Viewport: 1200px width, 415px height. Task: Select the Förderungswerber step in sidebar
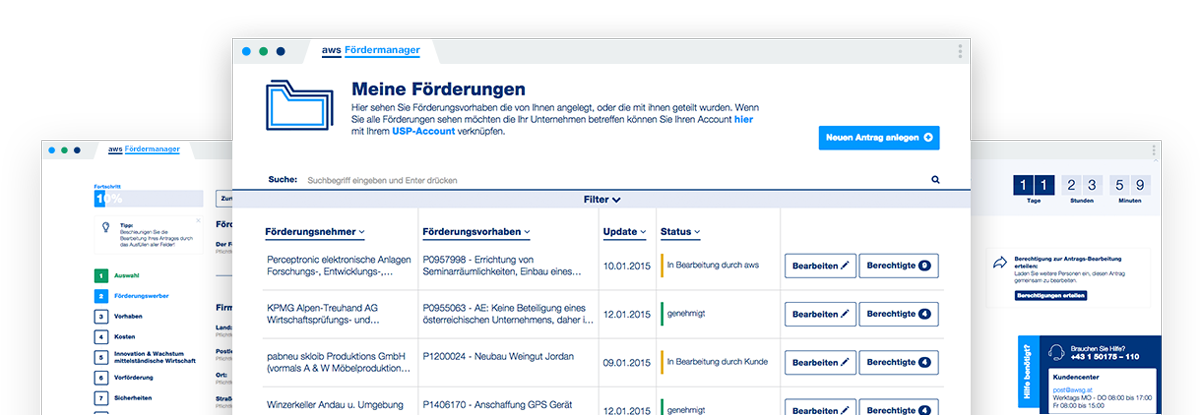click(141, 296)
